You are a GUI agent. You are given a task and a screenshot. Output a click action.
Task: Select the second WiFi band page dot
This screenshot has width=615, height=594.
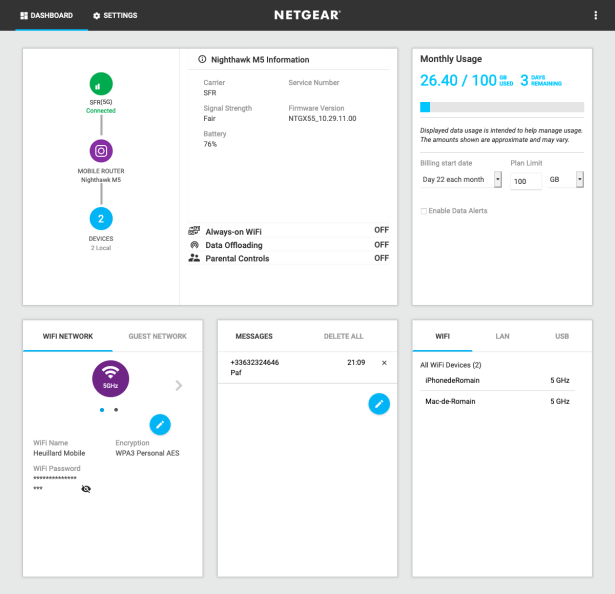coord(116,410)
